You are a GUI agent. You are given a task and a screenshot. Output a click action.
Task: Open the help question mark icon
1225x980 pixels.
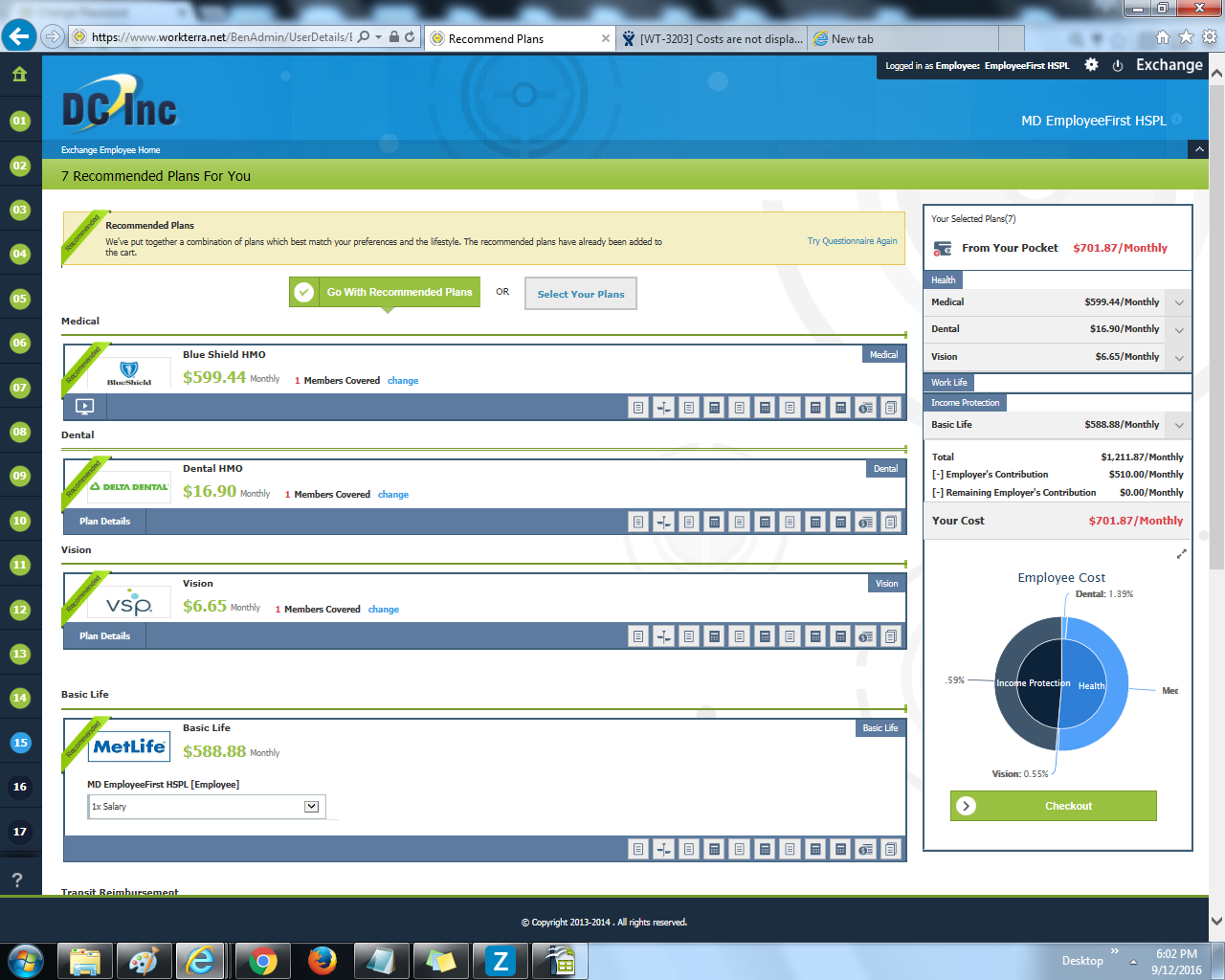[17, 880]
